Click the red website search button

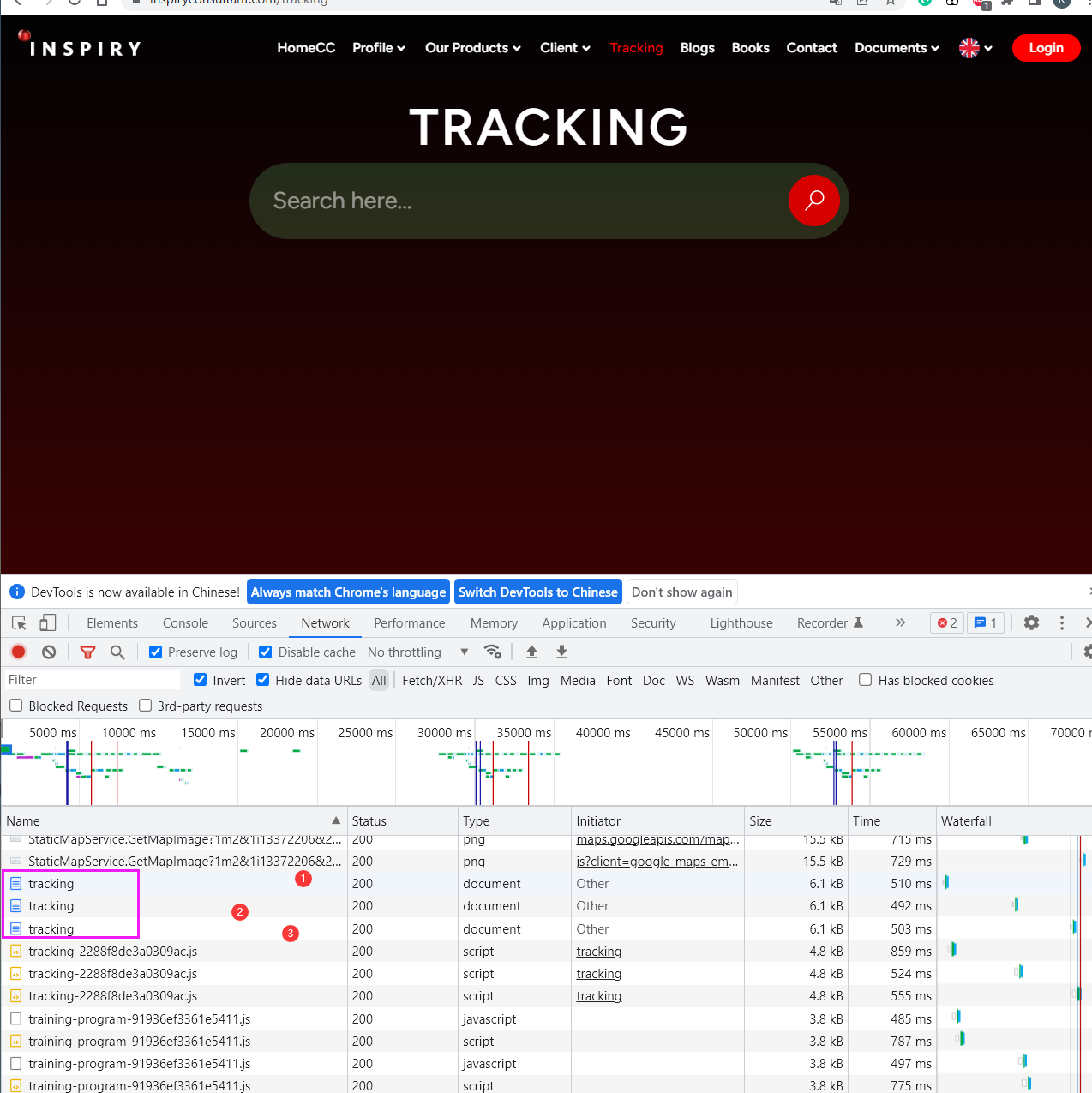click(x=813, y=201)
